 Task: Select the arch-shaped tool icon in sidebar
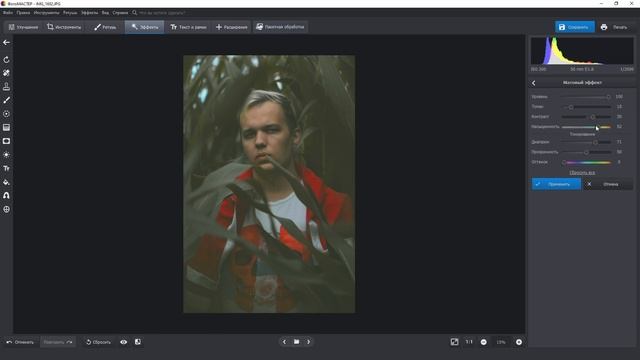click(x=6, y=196)
